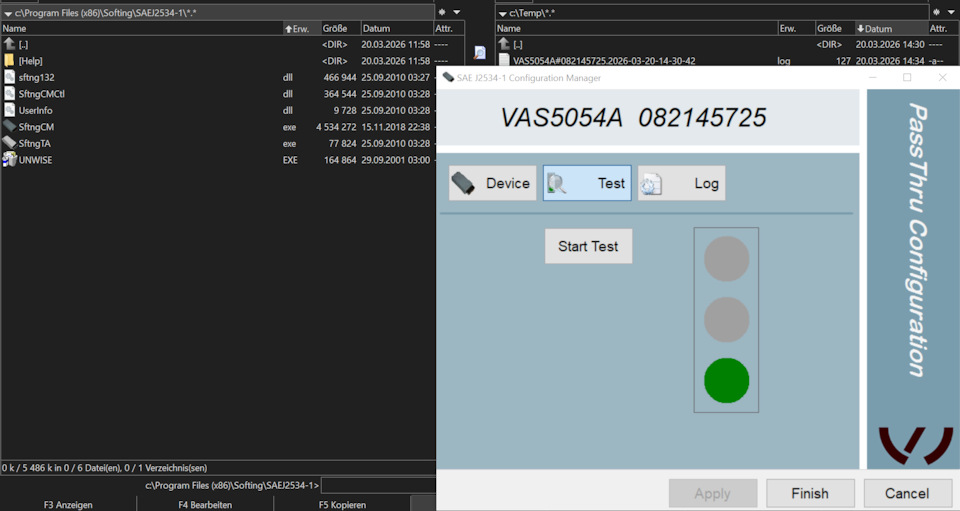
Task: Select date 29.09.2001 03:00 of UNWISE
Action: point(396,160)
